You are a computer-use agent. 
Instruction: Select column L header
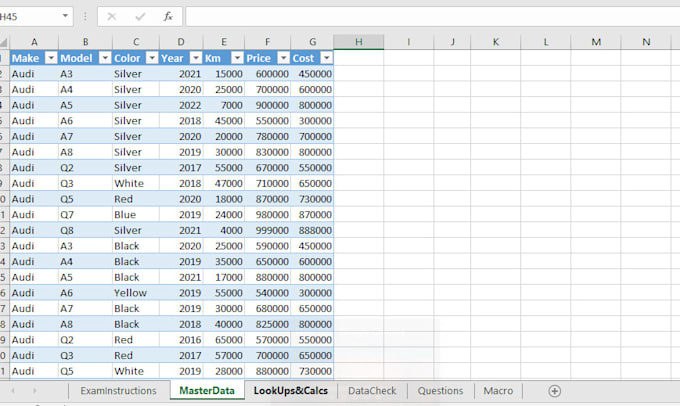[x=547, y=41]
